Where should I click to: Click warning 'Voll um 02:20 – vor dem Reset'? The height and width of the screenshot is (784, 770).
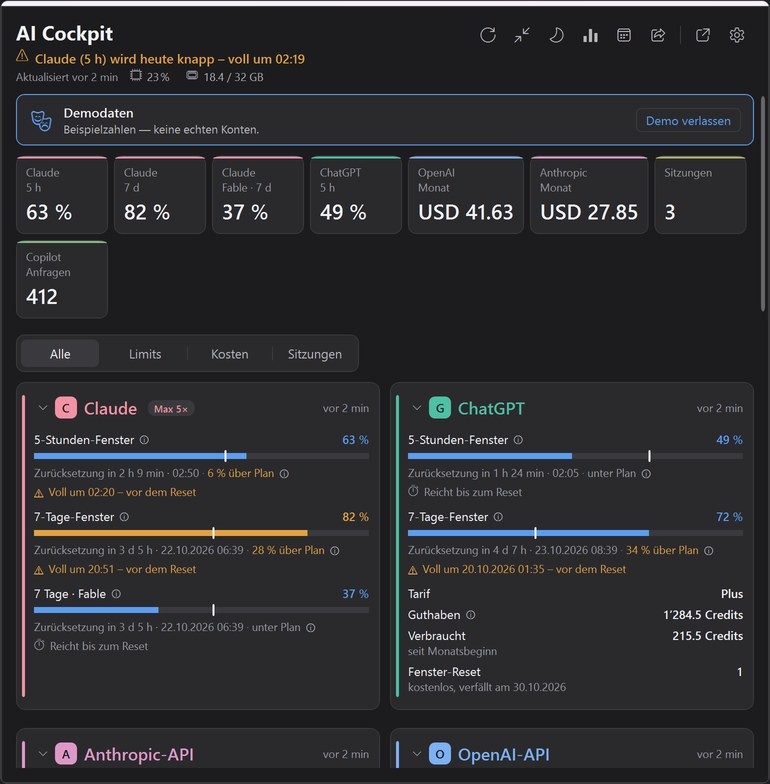coord(122,492)
